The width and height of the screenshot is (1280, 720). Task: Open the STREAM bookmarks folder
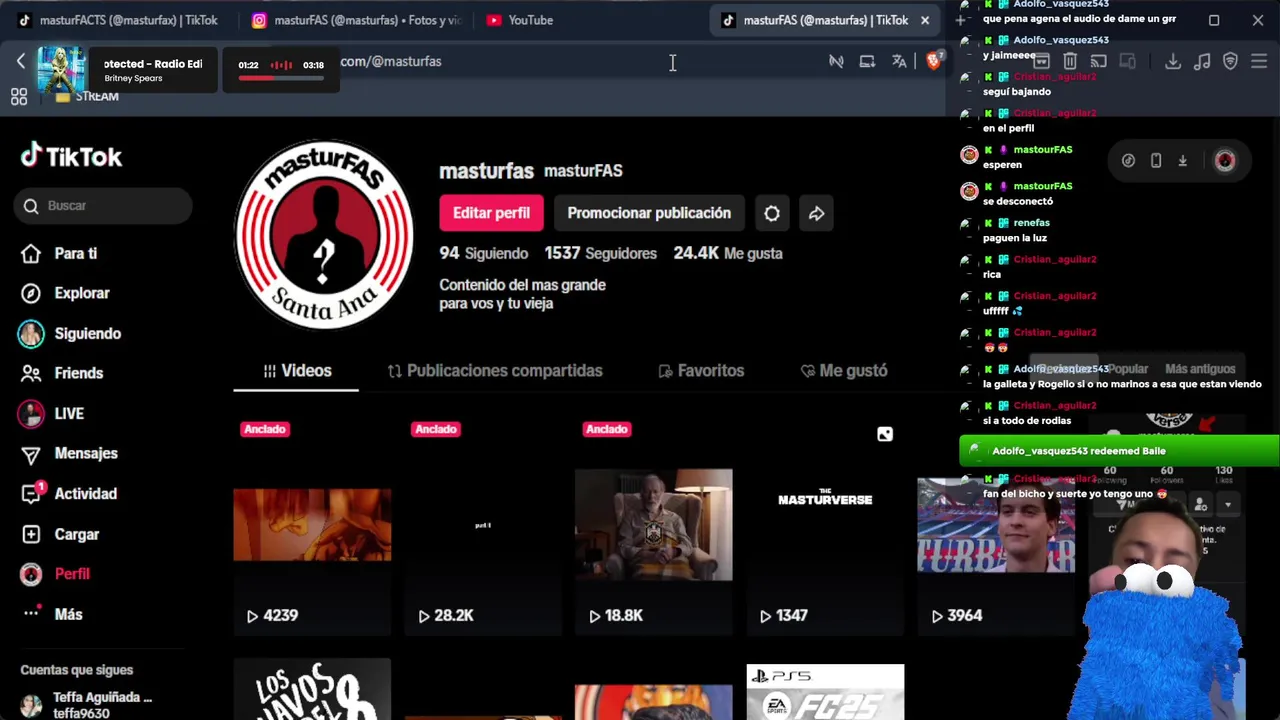tap(88, 96)
